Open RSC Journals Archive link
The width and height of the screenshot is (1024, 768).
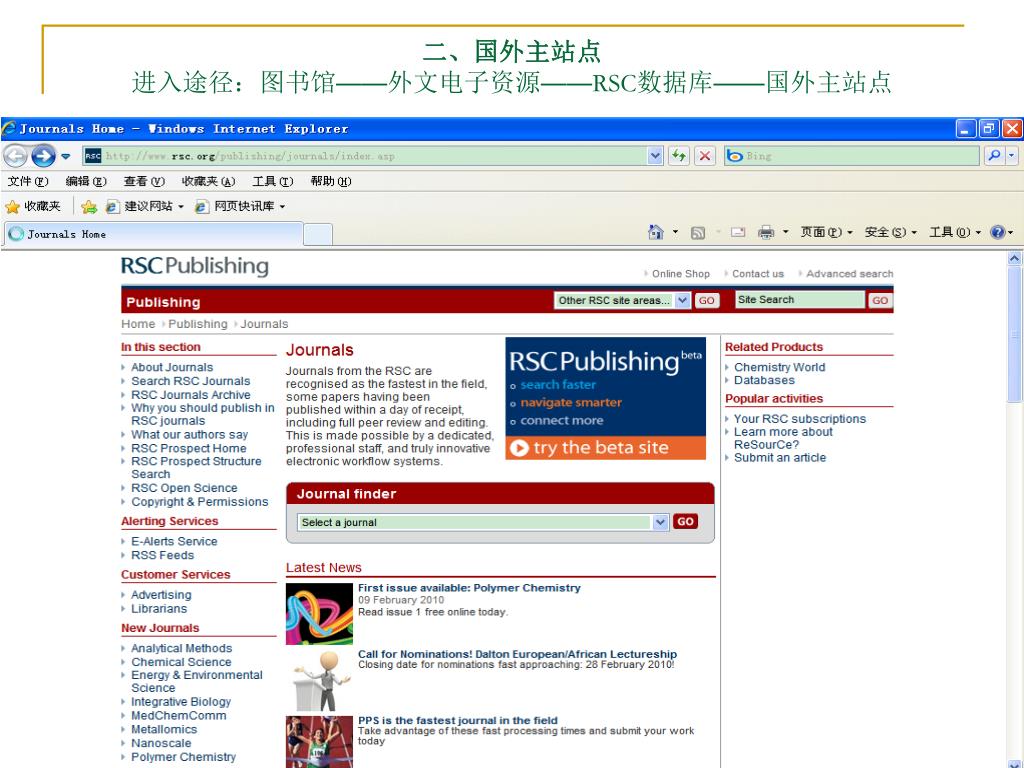click(x=191, y=394)
